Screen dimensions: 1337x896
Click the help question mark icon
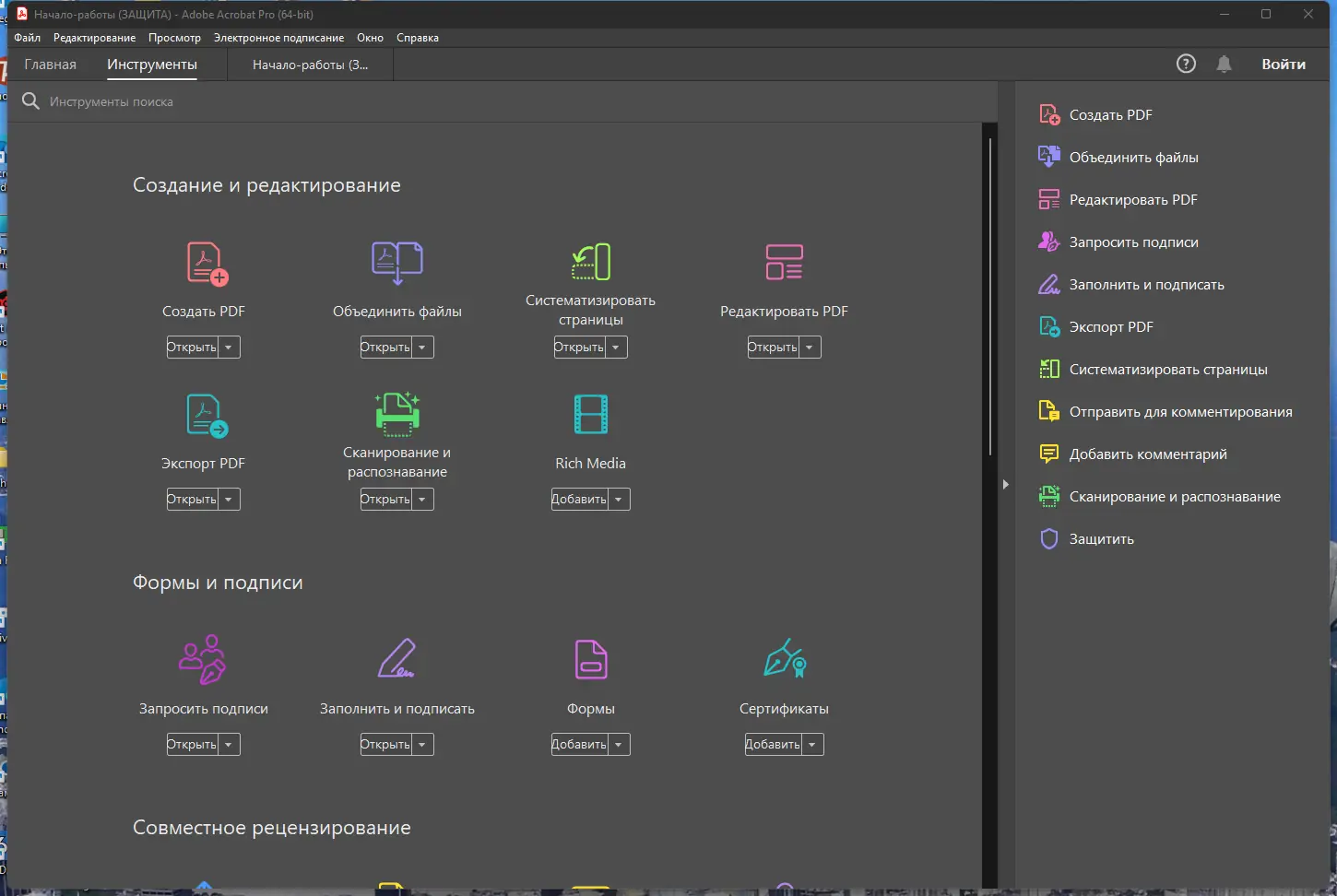click(1186, 64)
